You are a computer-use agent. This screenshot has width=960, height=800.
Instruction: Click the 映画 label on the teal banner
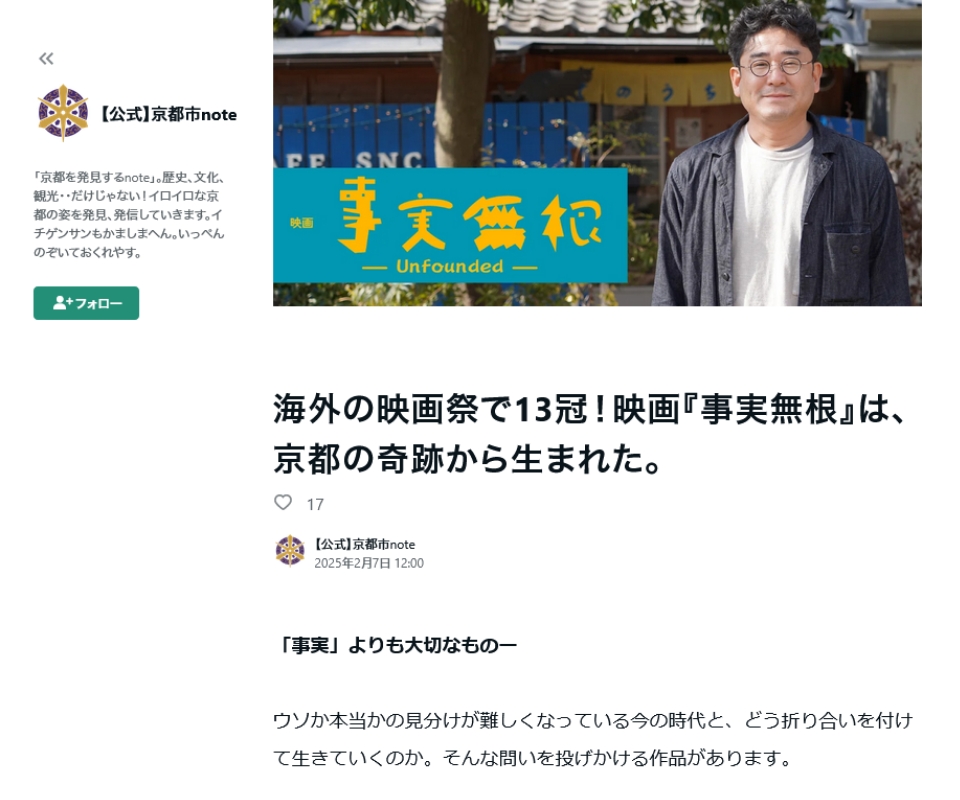coord(302,223)
